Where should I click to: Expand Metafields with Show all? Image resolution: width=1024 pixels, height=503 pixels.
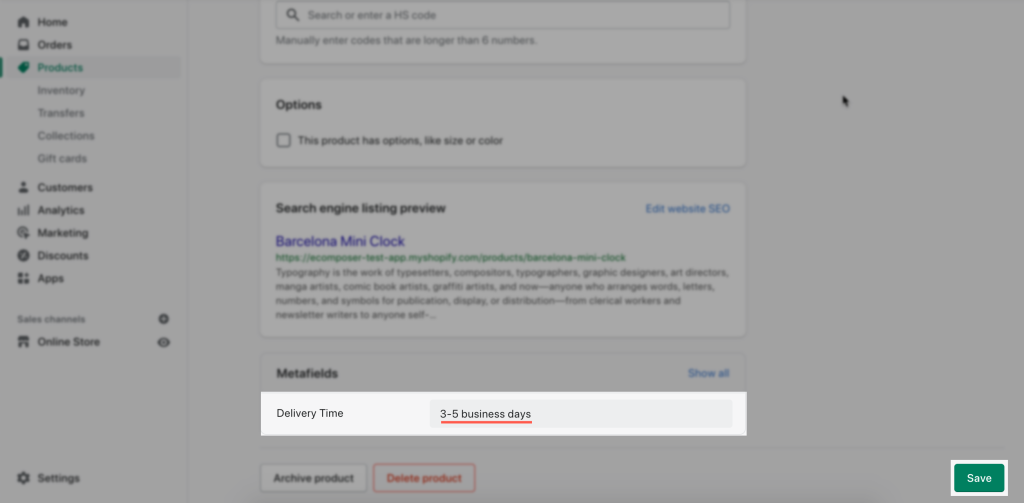(x=709, y=374)
